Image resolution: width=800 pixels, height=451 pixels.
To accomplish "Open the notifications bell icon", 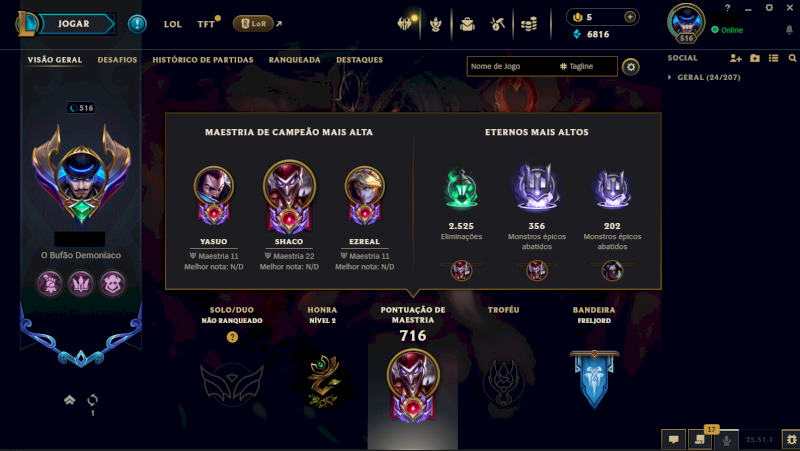I will (x=789, y=30).
